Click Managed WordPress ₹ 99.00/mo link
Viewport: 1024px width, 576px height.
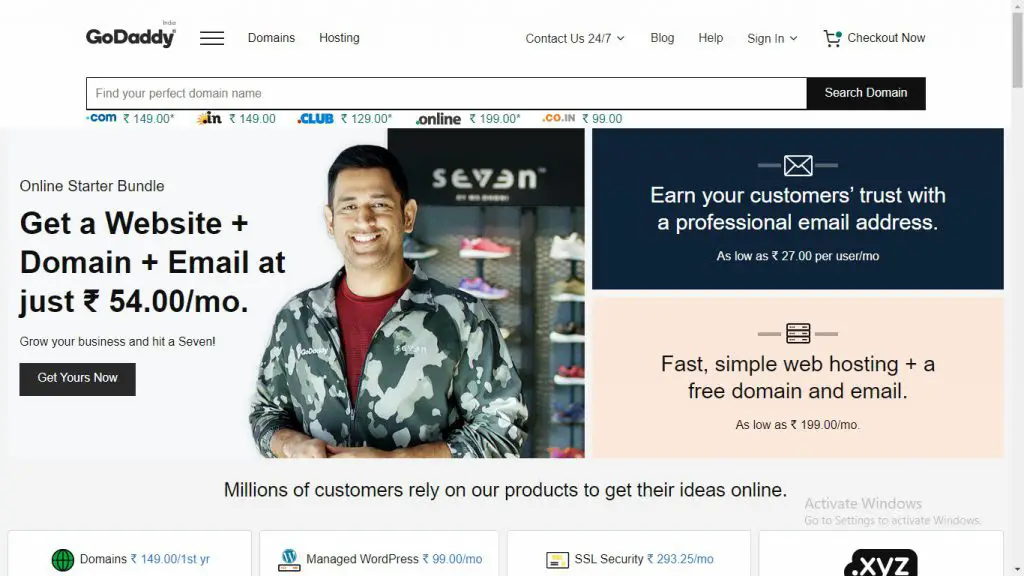(394, 559)
